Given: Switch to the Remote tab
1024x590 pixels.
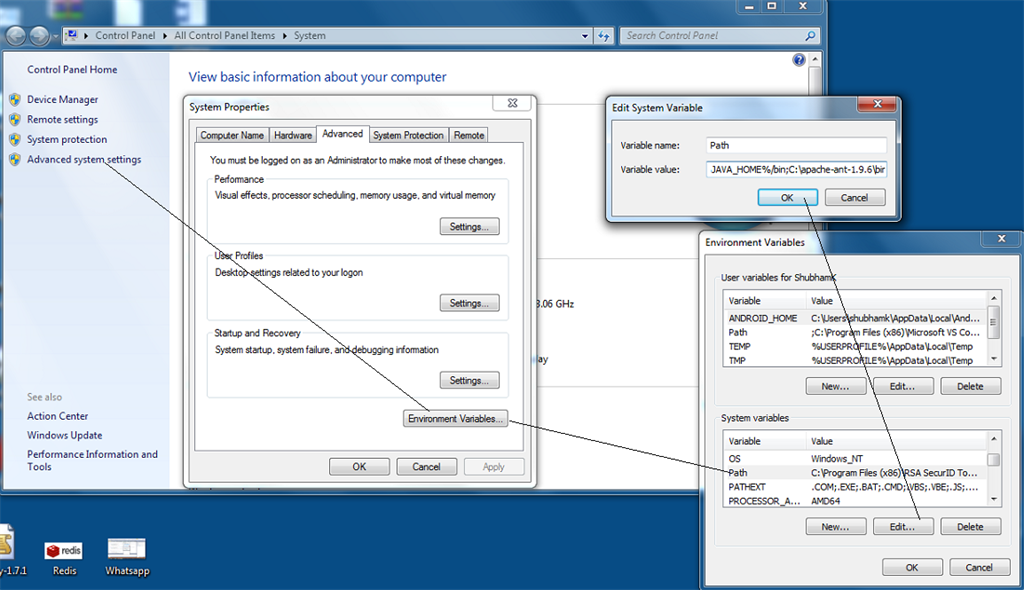Looking at the screenshot, I should pyautogui.click(x=469, y=135).
